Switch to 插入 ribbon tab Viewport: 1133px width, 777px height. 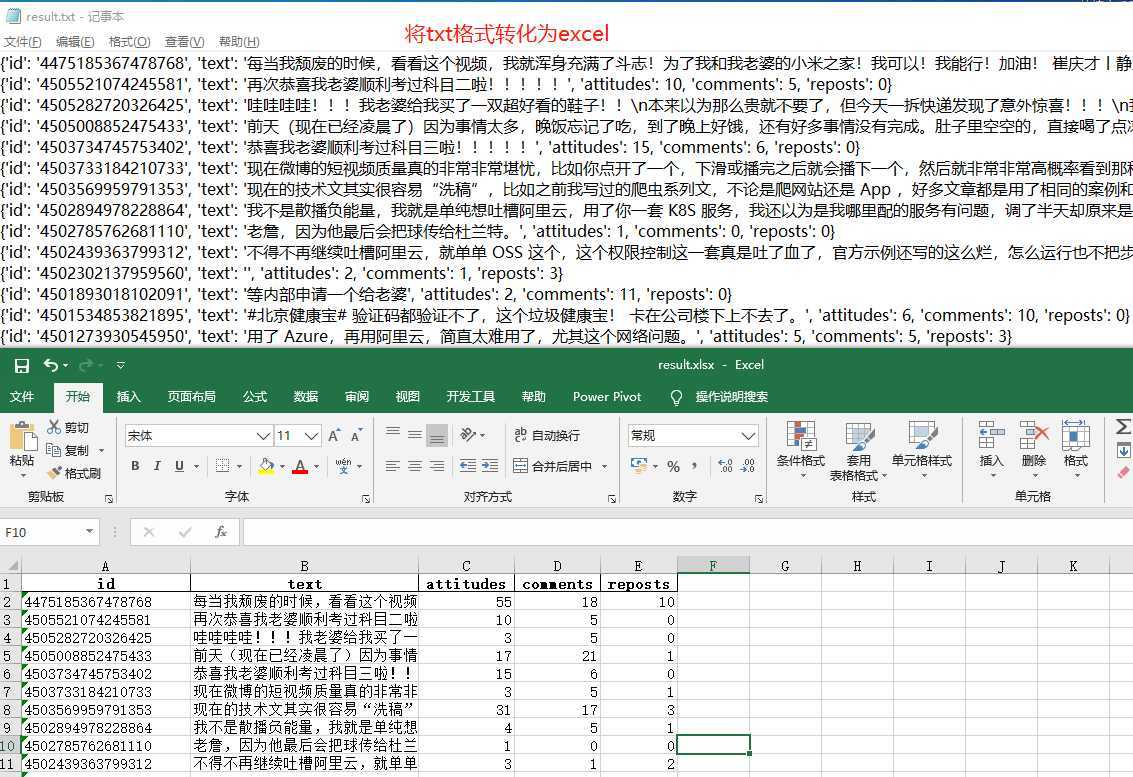(x=129, y=396)
